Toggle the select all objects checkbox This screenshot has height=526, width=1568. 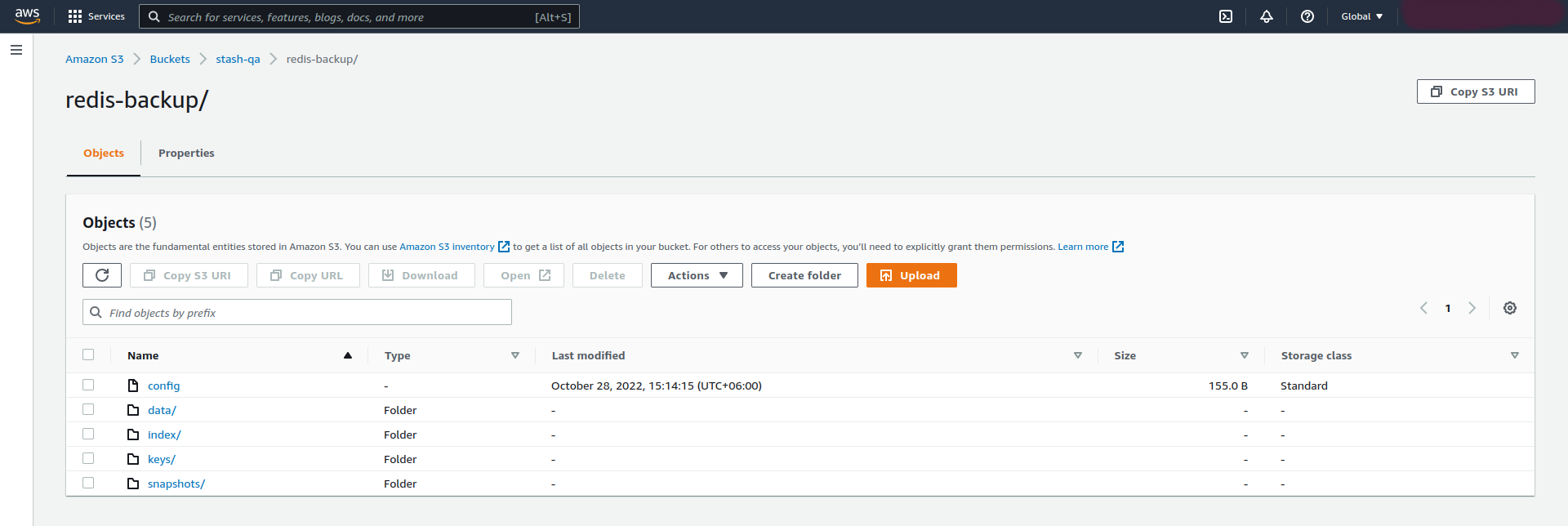point(88,354)
